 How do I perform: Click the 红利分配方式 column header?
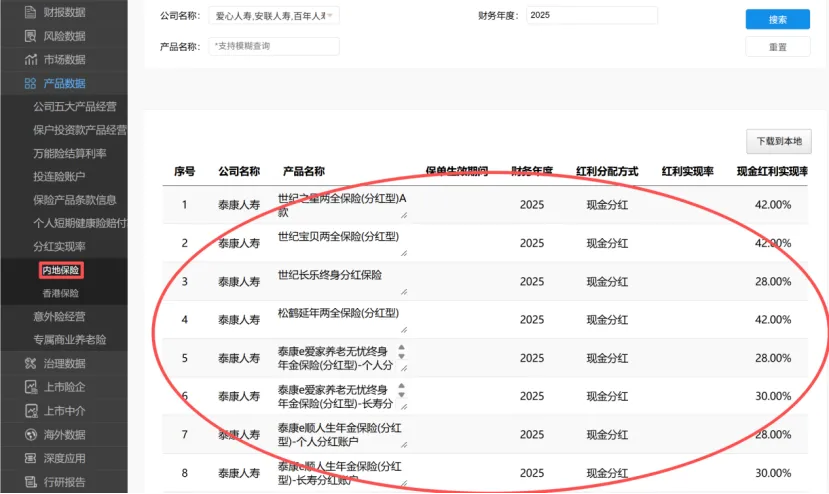[607, 171]
